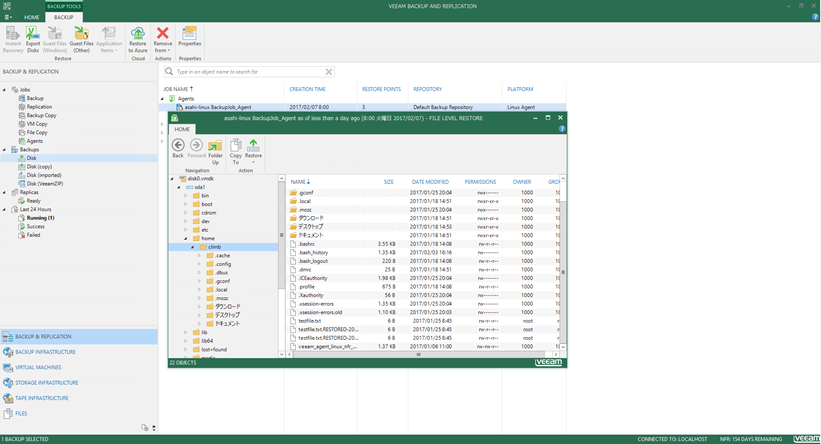Click Copy To action icon
This screenshot has height=444, width=821.
[x=236, y=152]
